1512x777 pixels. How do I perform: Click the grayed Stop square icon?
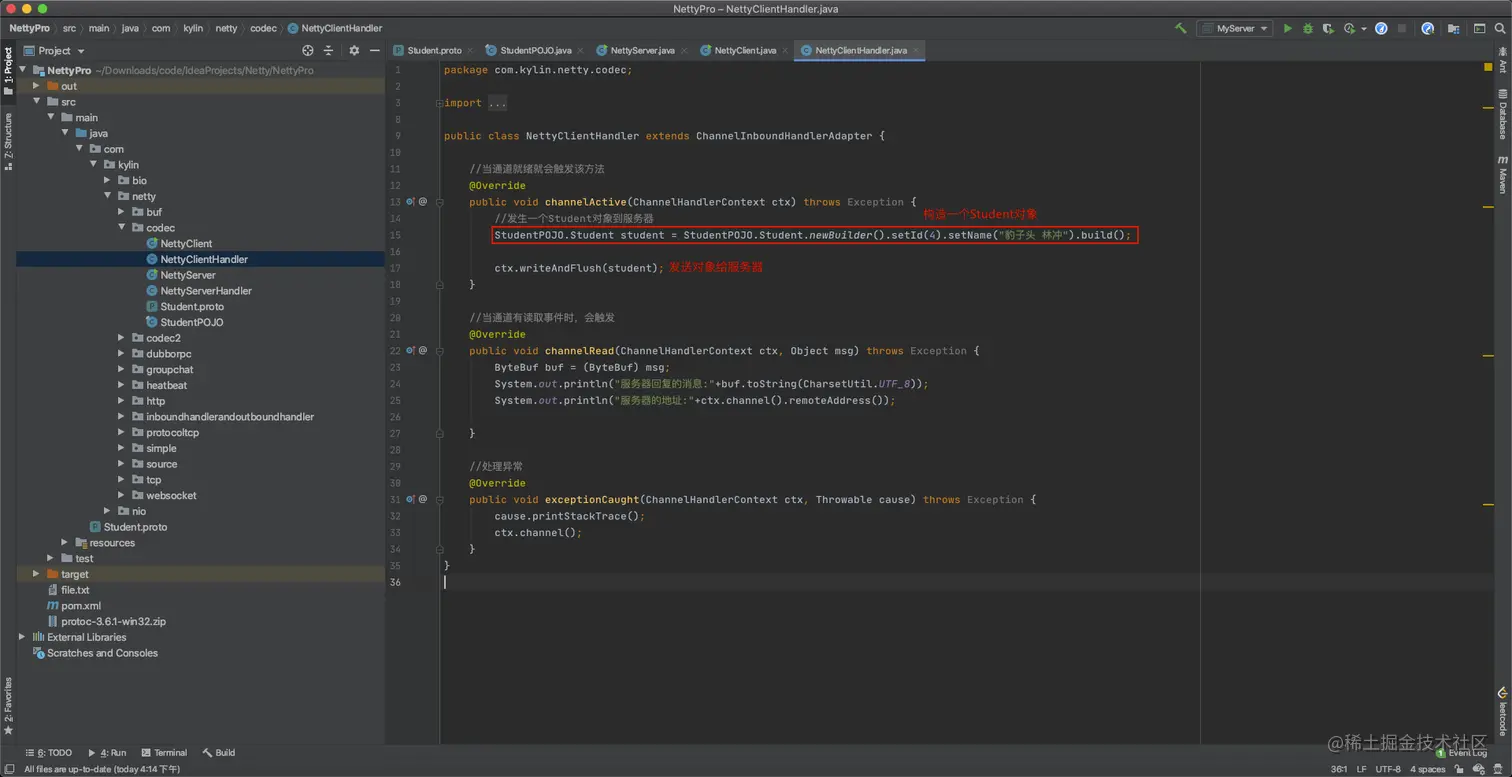pos(1402,29)
